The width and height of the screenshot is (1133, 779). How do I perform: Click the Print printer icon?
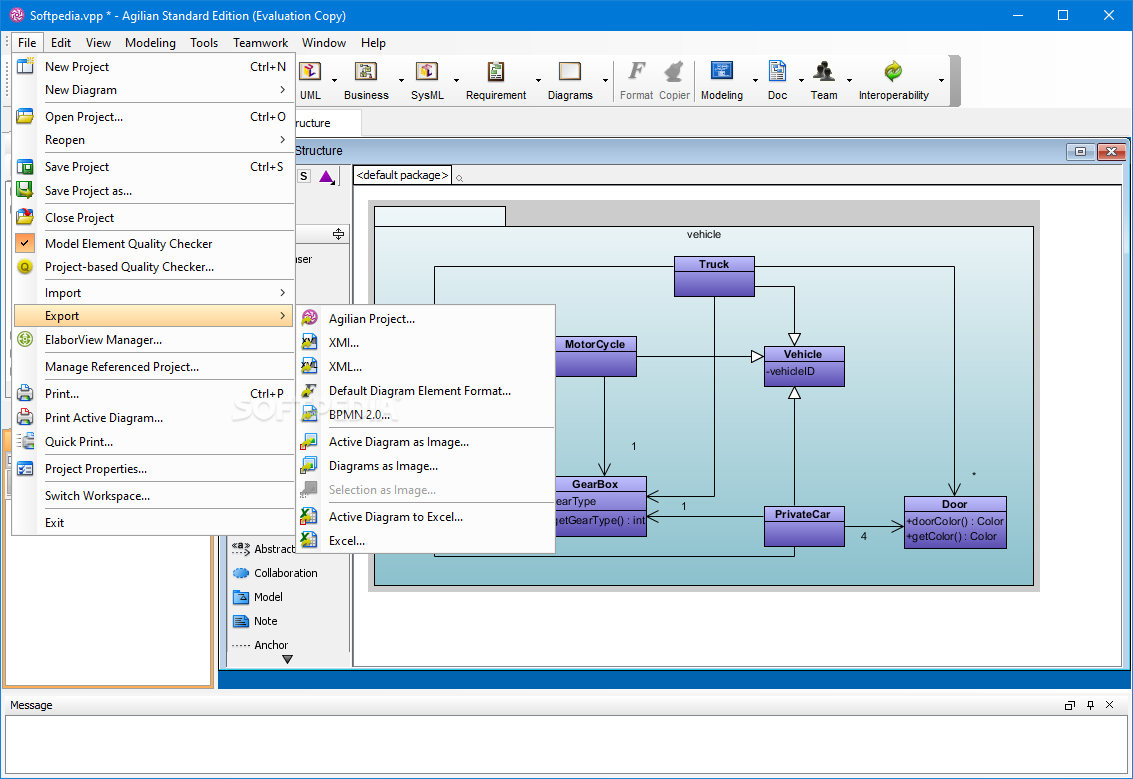[x=25, y=393]
